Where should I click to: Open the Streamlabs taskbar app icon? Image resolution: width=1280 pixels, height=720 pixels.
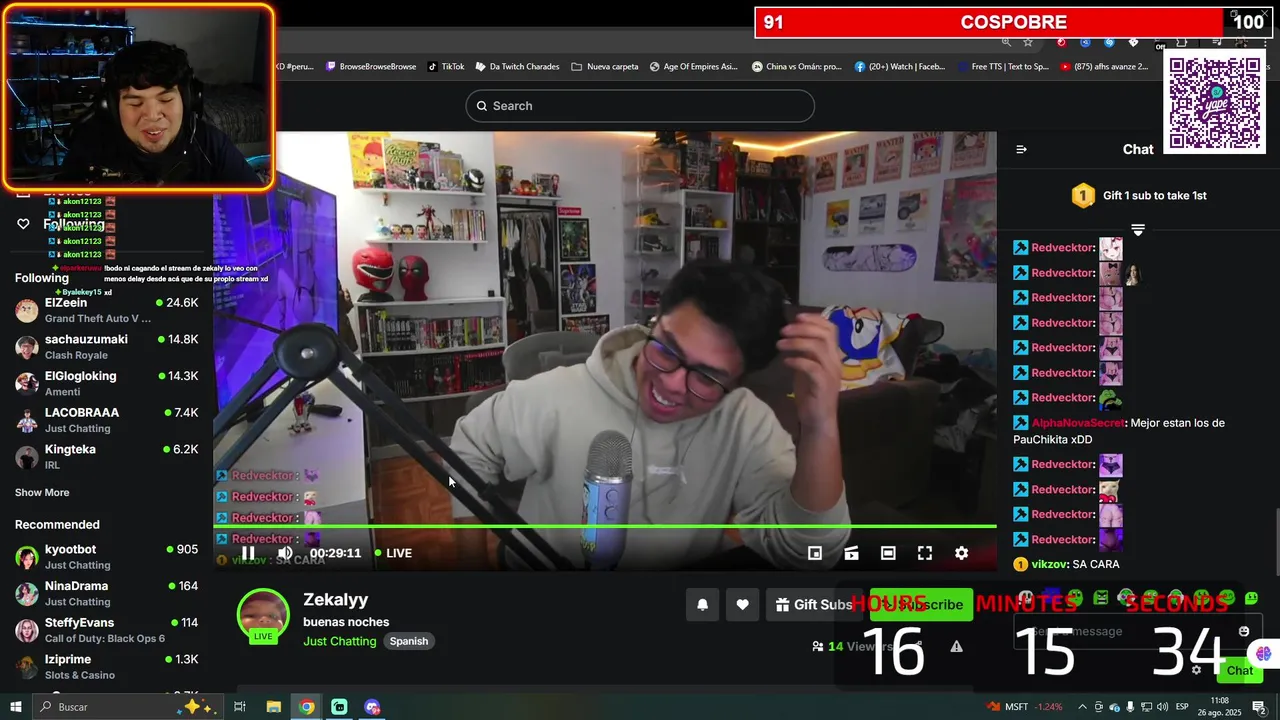point(339,707)
